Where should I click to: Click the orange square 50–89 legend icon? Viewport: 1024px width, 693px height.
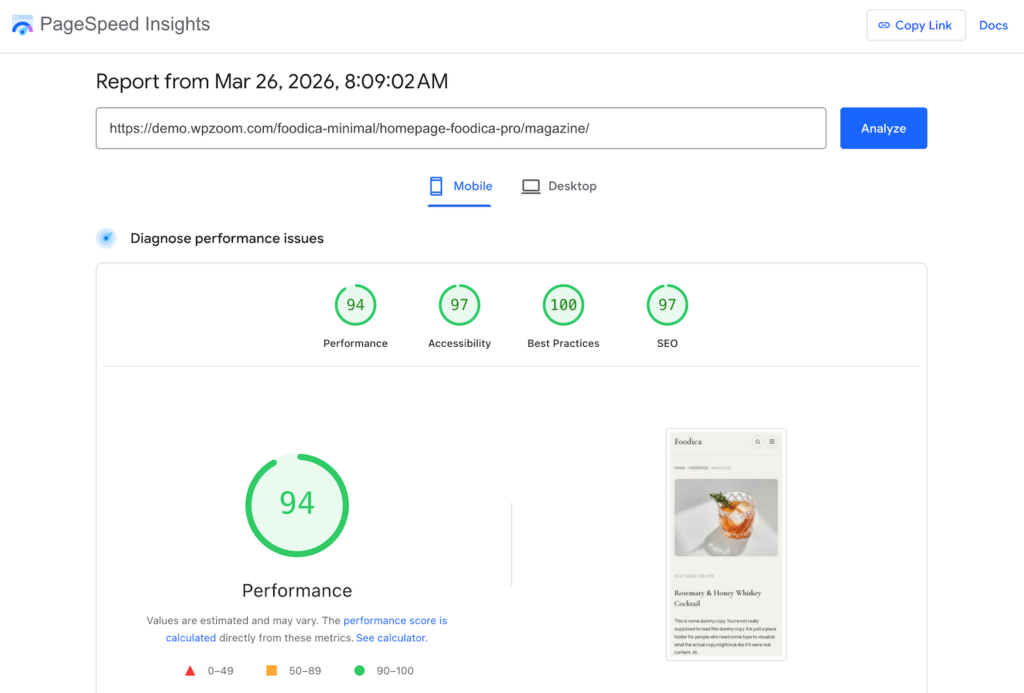point(271,670)
